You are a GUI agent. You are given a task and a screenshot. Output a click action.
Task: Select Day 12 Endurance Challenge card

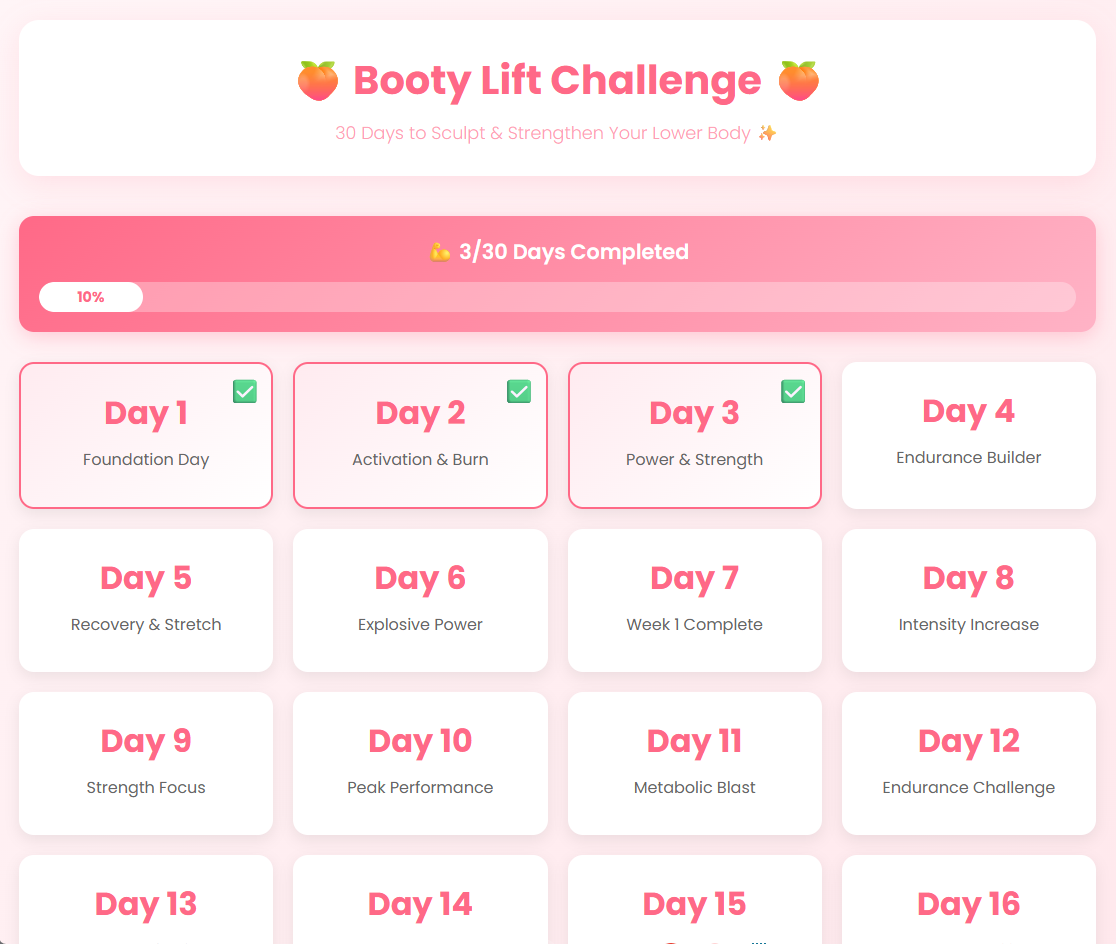968,763
